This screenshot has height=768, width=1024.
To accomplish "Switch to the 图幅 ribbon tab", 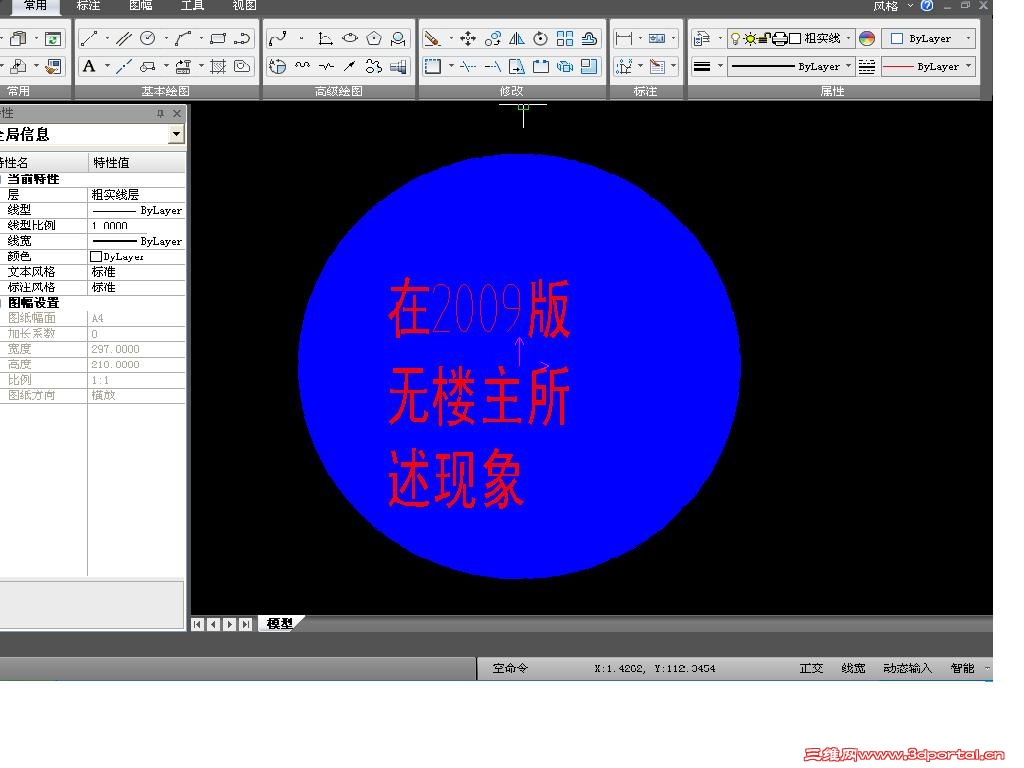I will (140, 6).
